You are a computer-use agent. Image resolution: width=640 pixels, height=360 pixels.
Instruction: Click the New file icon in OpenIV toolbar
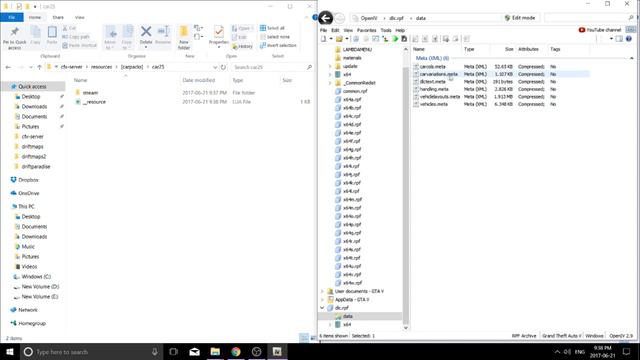(x=324, y=39)
